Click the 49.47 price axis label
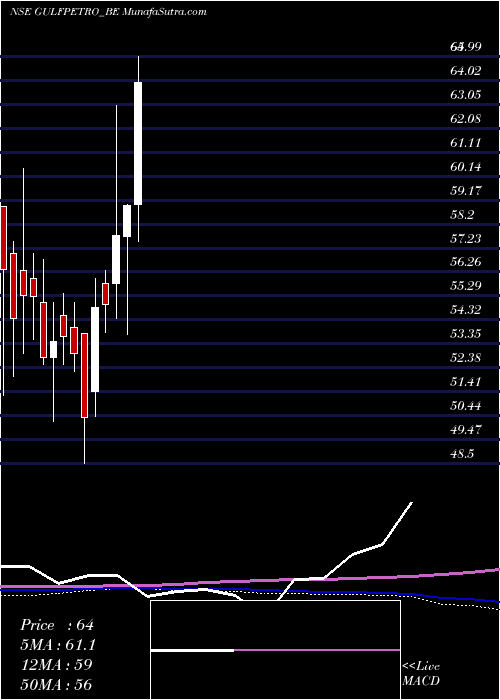 tap(466, 429)
